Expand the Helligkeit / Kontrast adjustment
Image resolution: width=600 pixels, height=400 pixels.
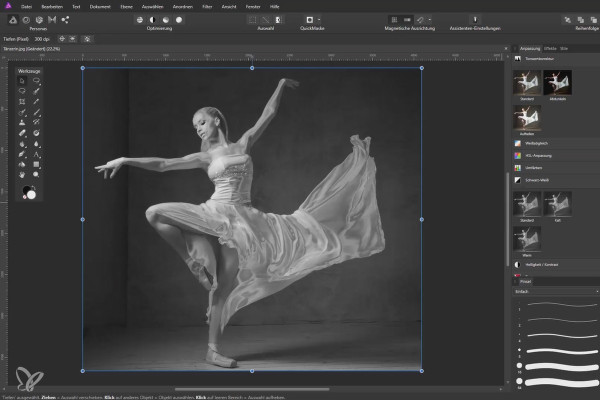tap(556, 264)
